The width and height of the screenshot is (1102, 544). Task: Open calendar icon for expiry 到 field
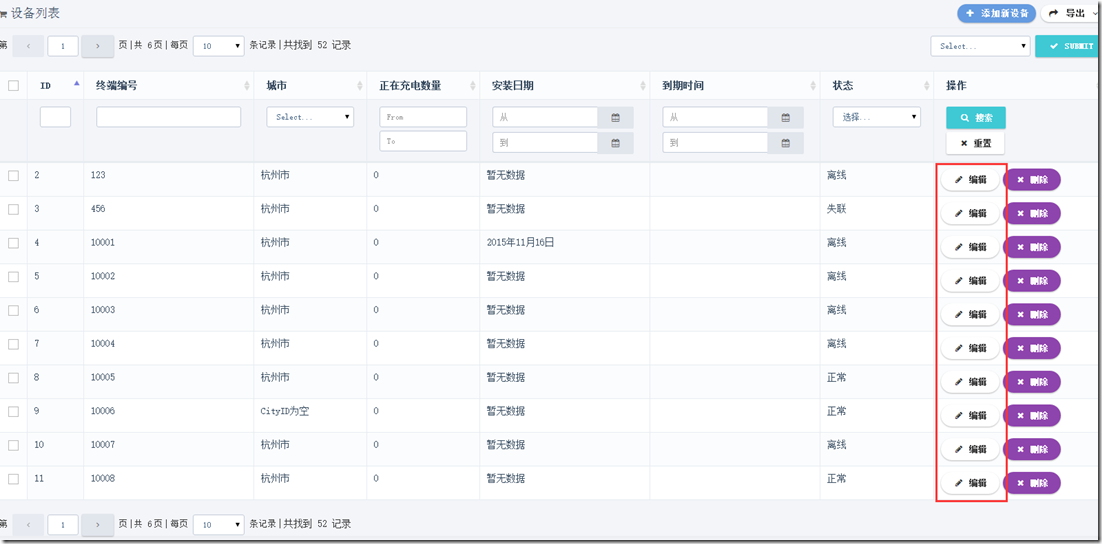point(786,143)
